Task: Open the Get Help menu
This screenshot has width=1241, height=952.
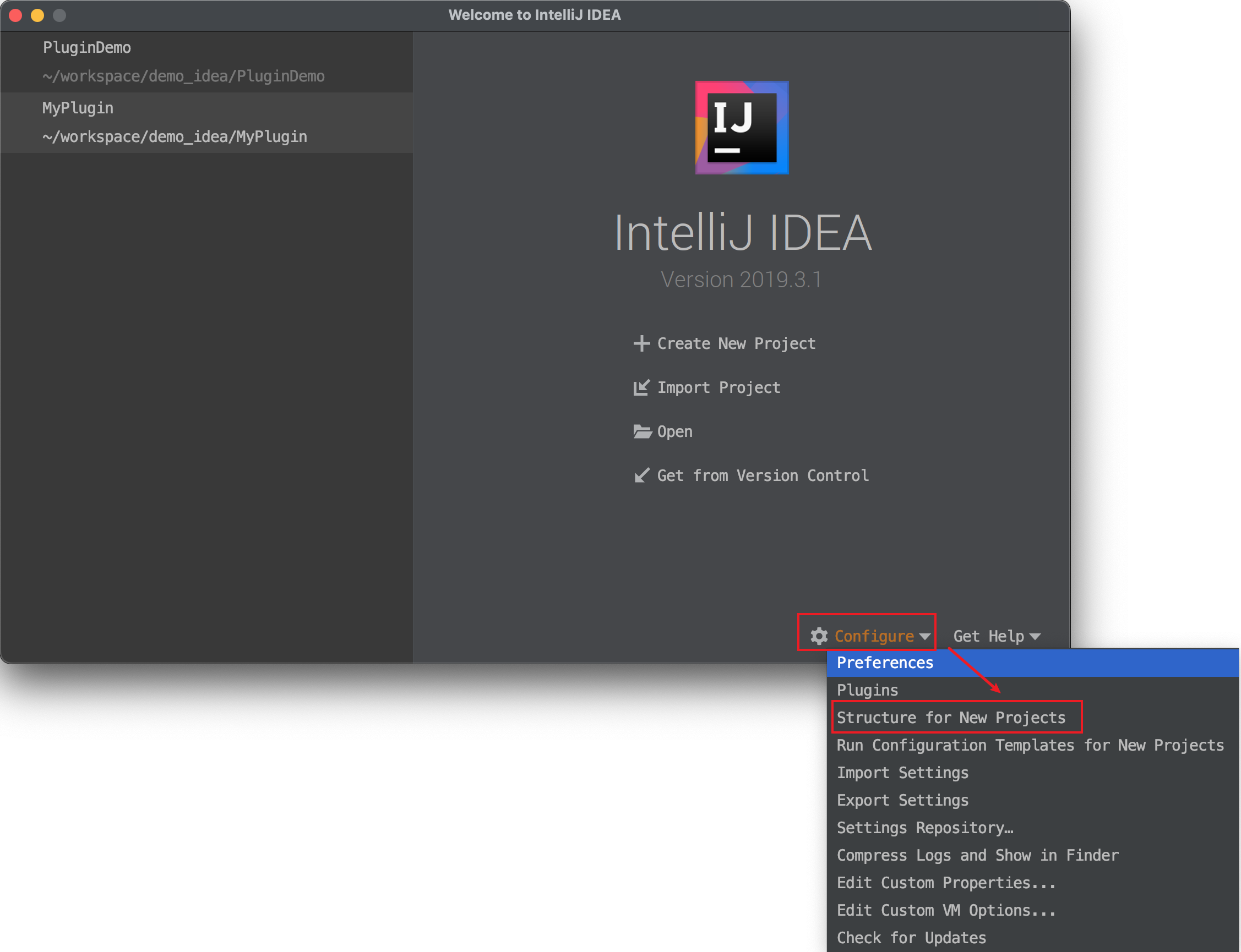Action: click(997, 636)
